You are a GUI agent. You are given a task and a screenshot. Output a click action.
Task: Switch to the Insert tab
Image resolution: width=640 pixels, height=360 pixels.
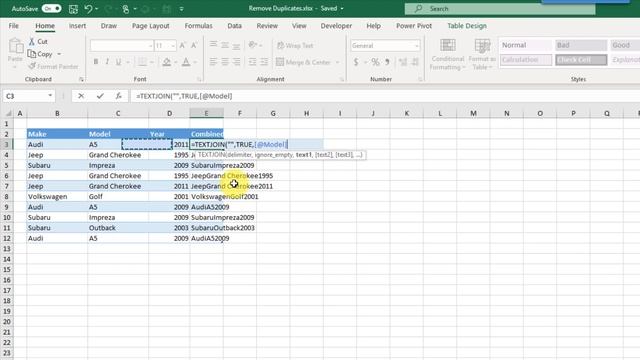pyautogui.click(x=77, y=26)
